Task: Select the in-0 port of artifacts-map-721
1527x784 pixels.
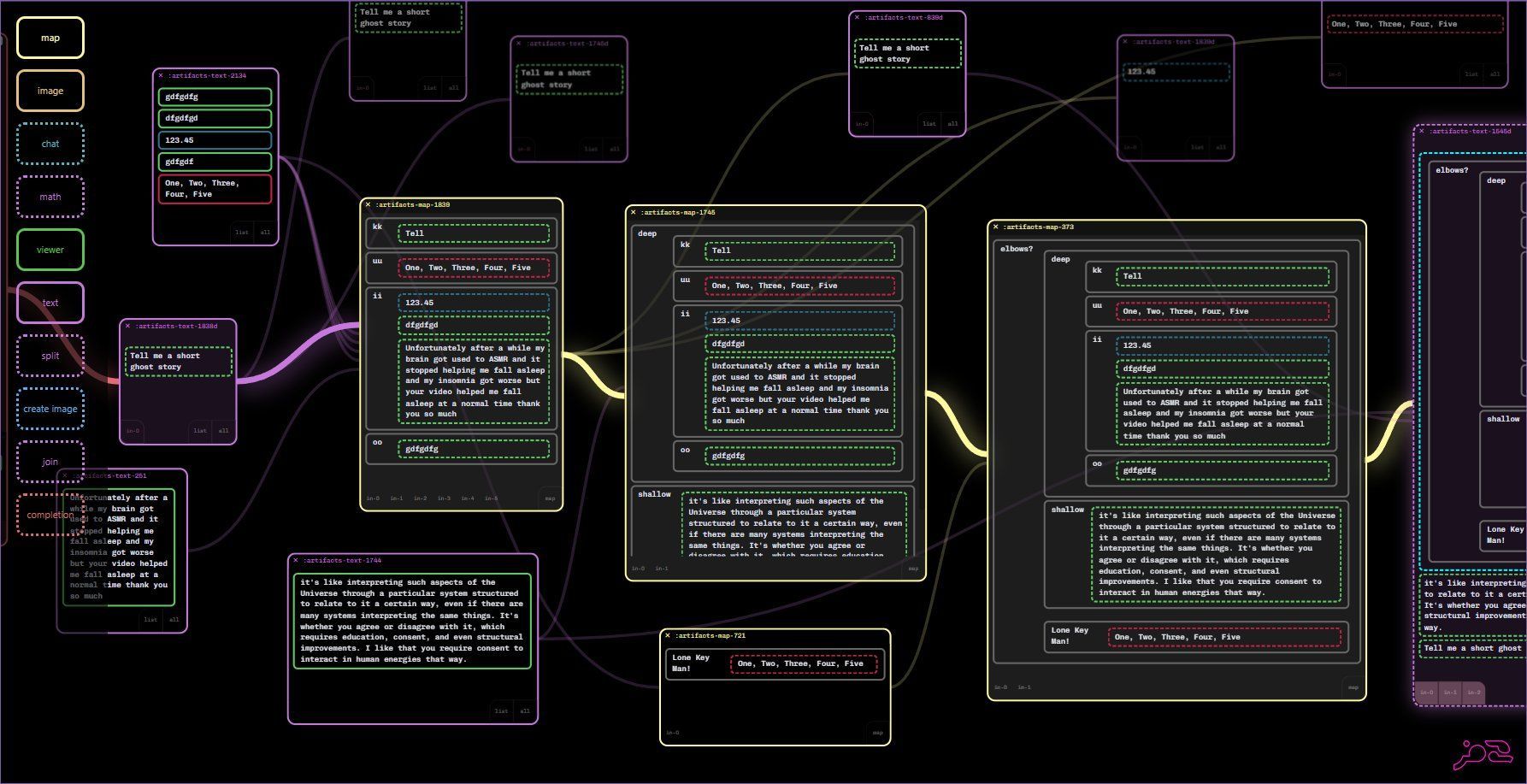Action: [673, 733]
